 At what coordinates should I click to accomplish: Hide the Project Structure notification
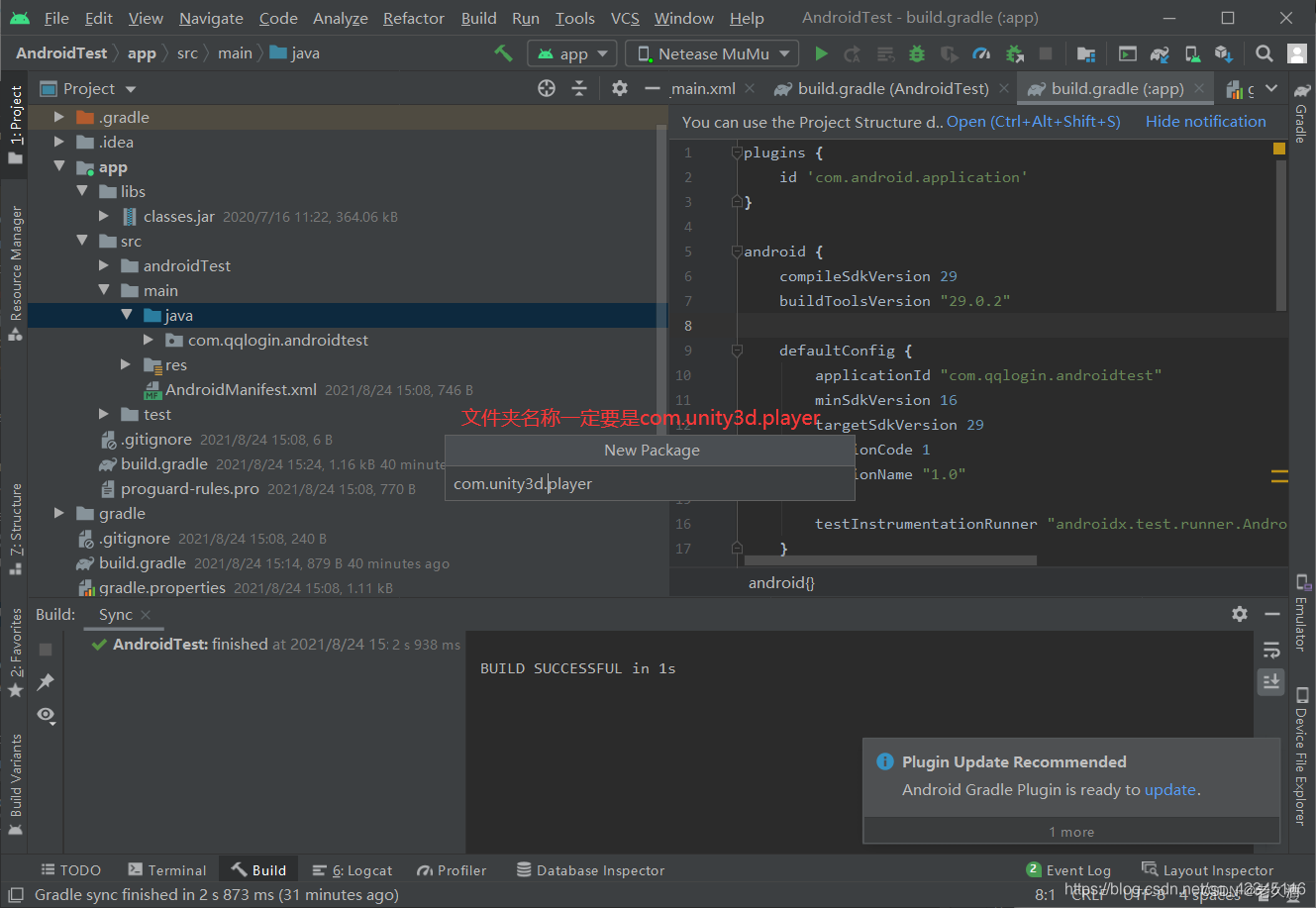coord(1205,121)
